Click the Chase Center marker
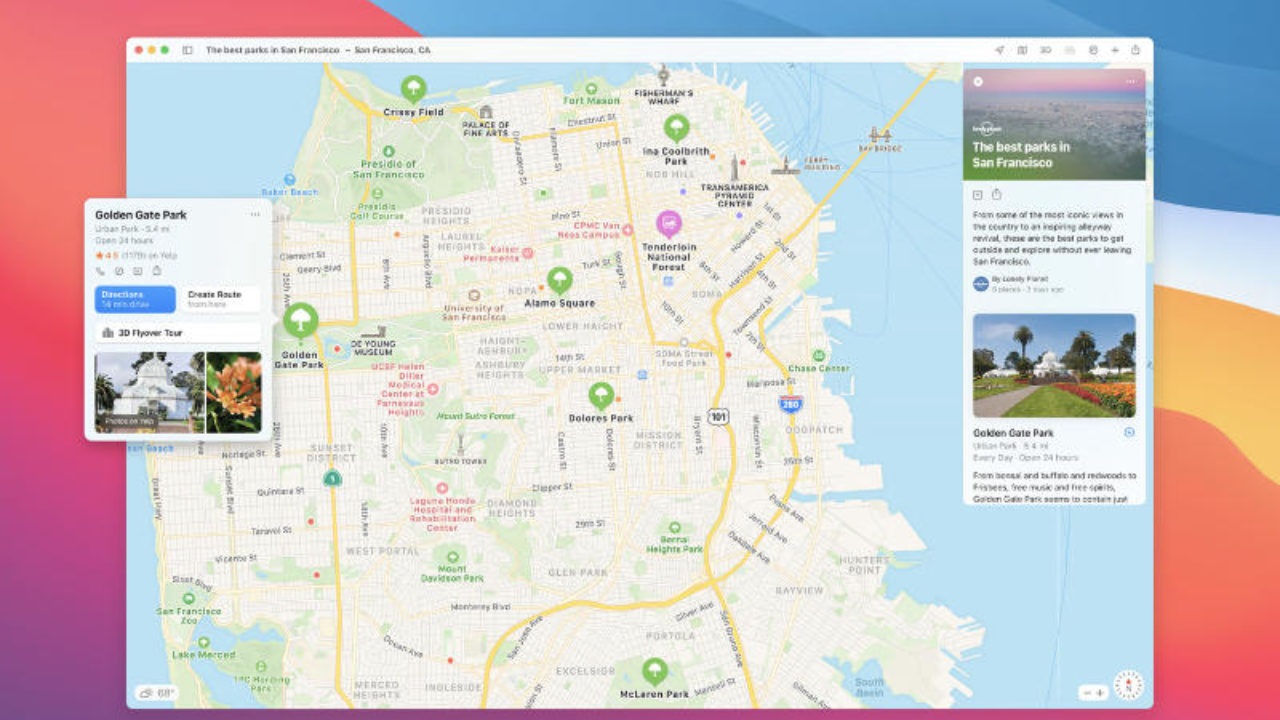This screenshot has width=1280, height=720. 818,355
